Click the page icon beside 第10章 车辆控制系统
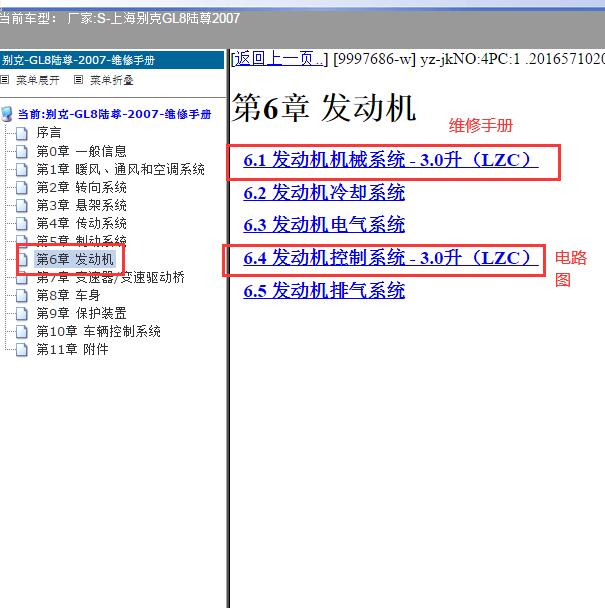 click(22, 332)
